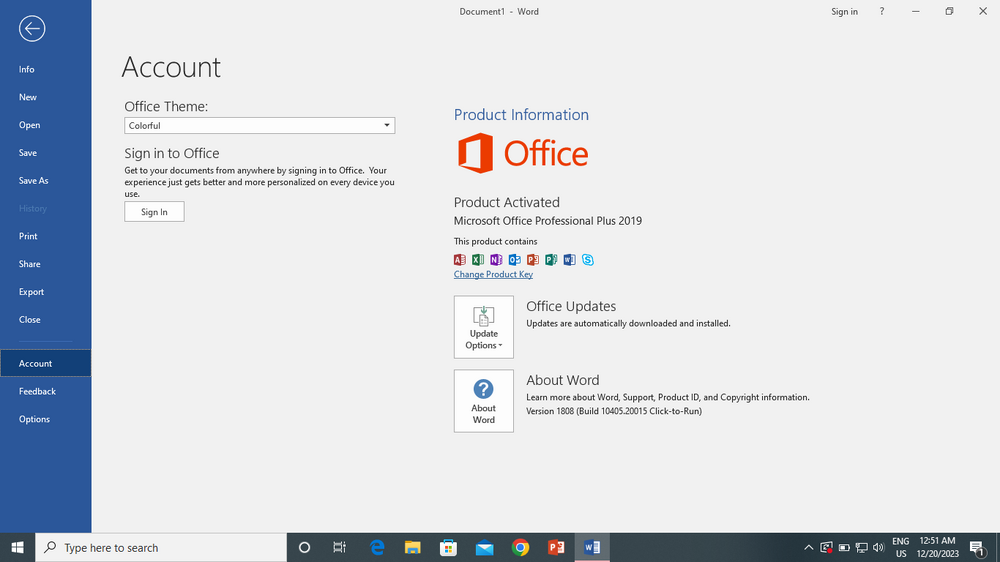Open the About Word dialog

pyautogui.click(x=483, y=401)
